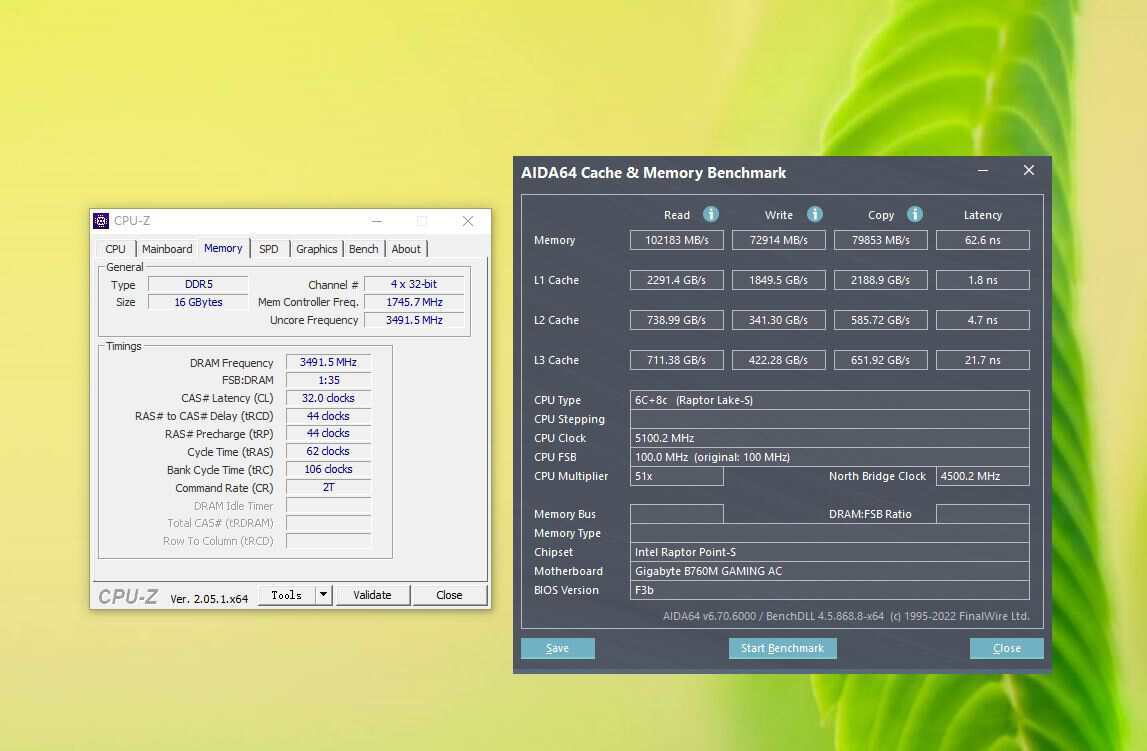1147x751 pixels.
Task: Click the Write info icon
Action: [x=815, y=214]
